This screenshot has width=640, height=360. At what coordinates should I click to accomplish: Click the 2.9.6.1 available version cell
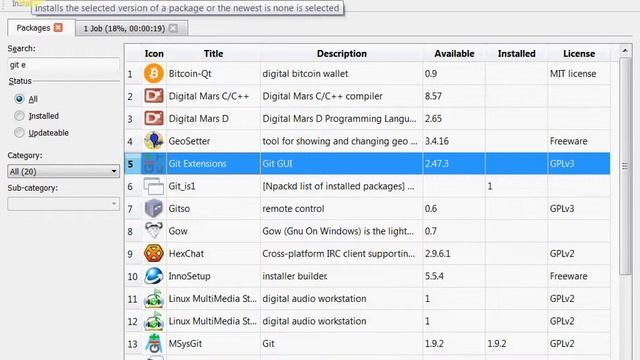pyautogui.click(x=454, y=253)
